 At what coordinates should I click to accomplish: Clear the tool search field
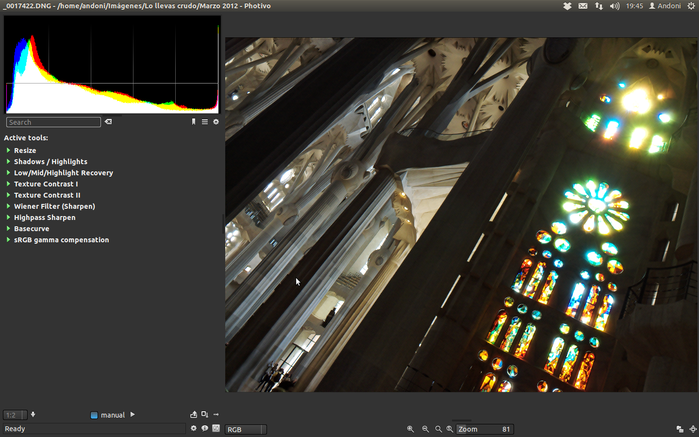point(108,122)
